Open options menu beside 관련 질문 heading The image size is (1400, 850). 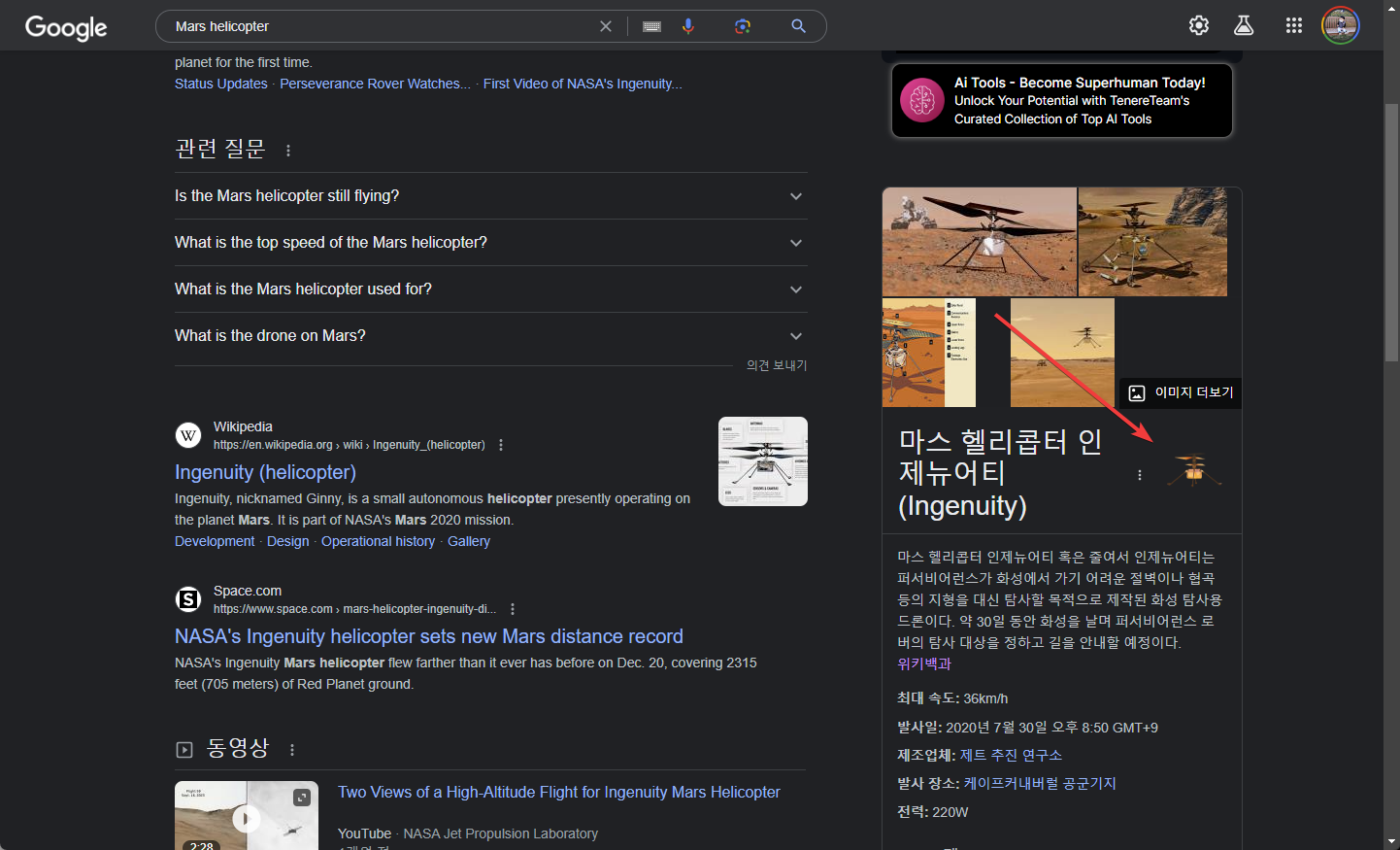coord(288,150)
